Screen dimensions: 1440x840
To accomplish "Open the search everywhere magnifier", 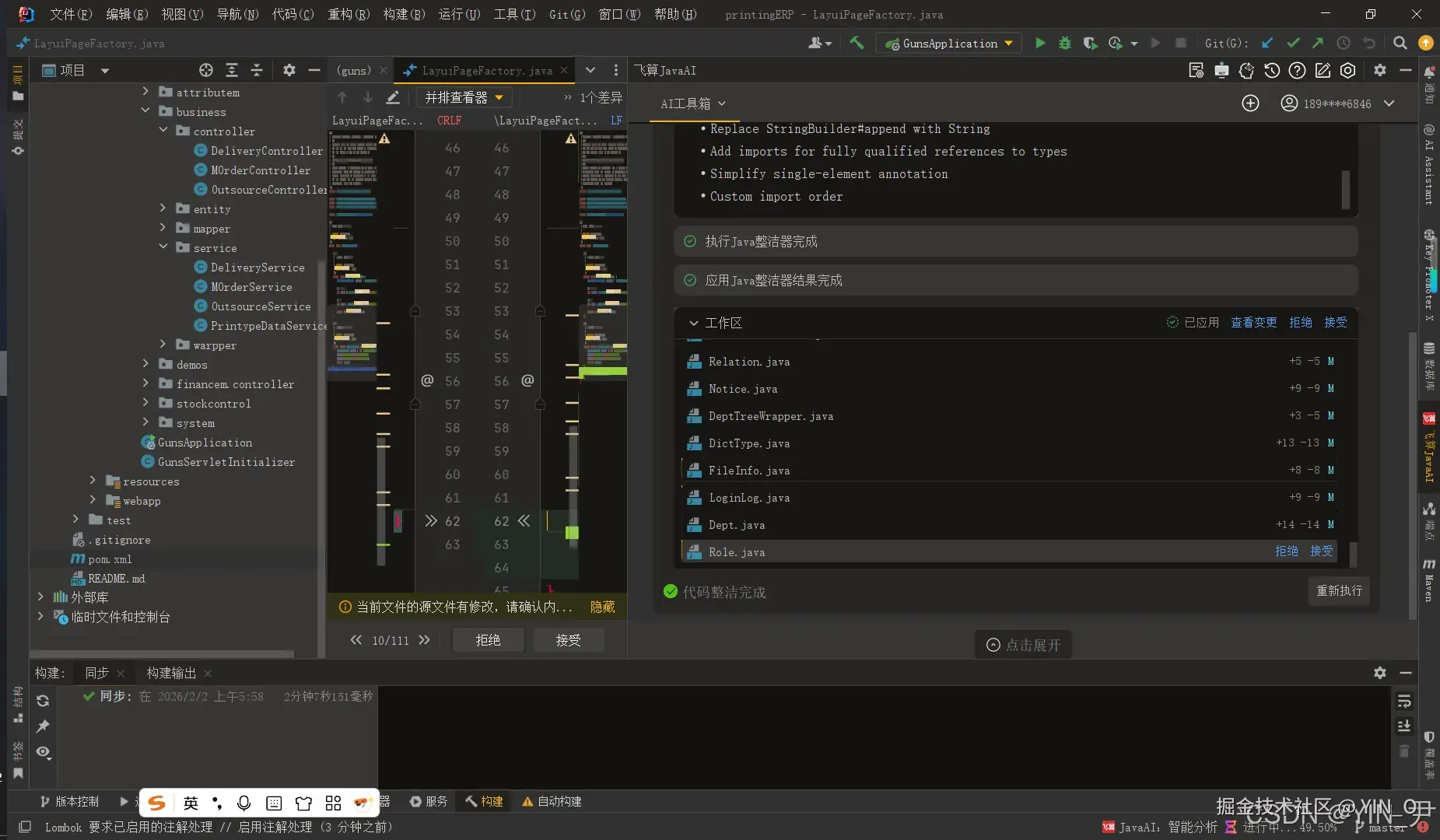I will 1400,44.
